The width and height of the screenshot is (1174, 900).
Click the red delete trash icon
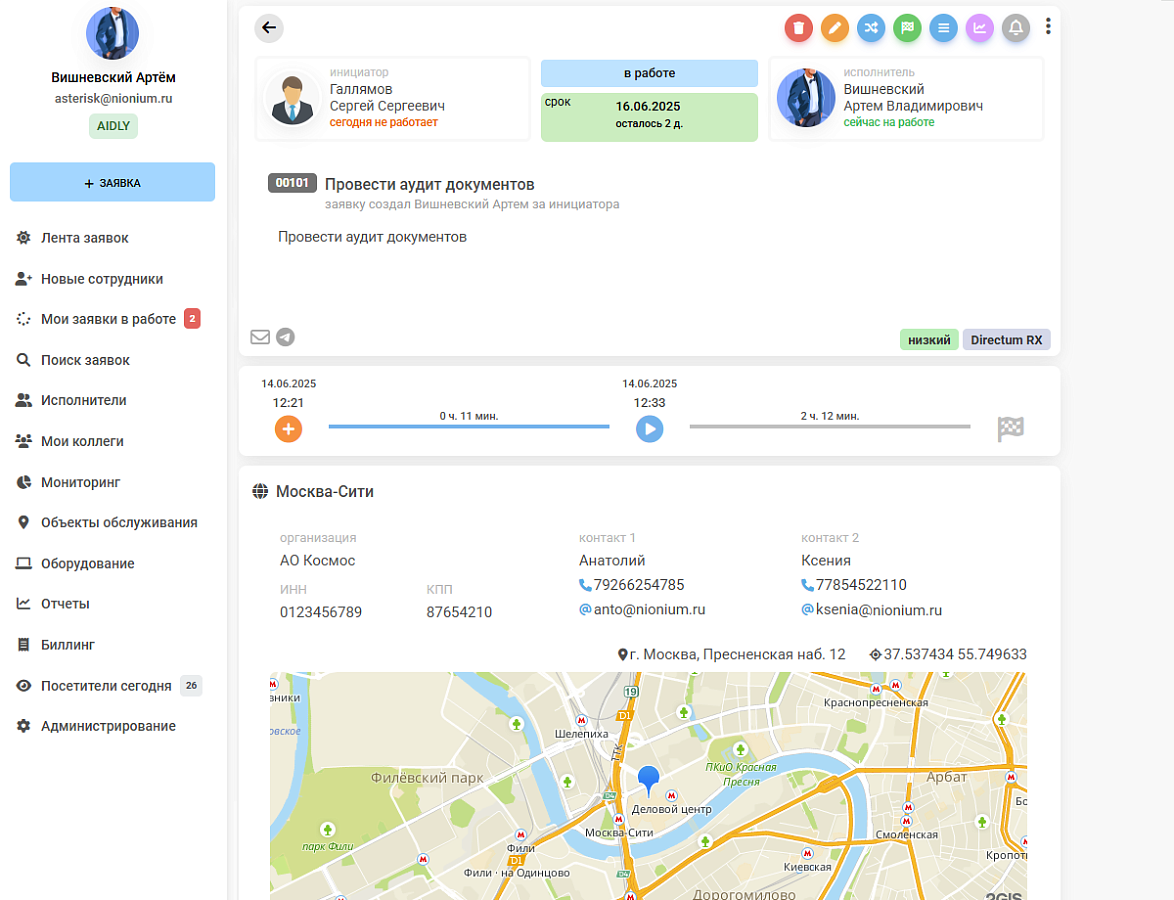pyautogui.click(x=798, y=28)
